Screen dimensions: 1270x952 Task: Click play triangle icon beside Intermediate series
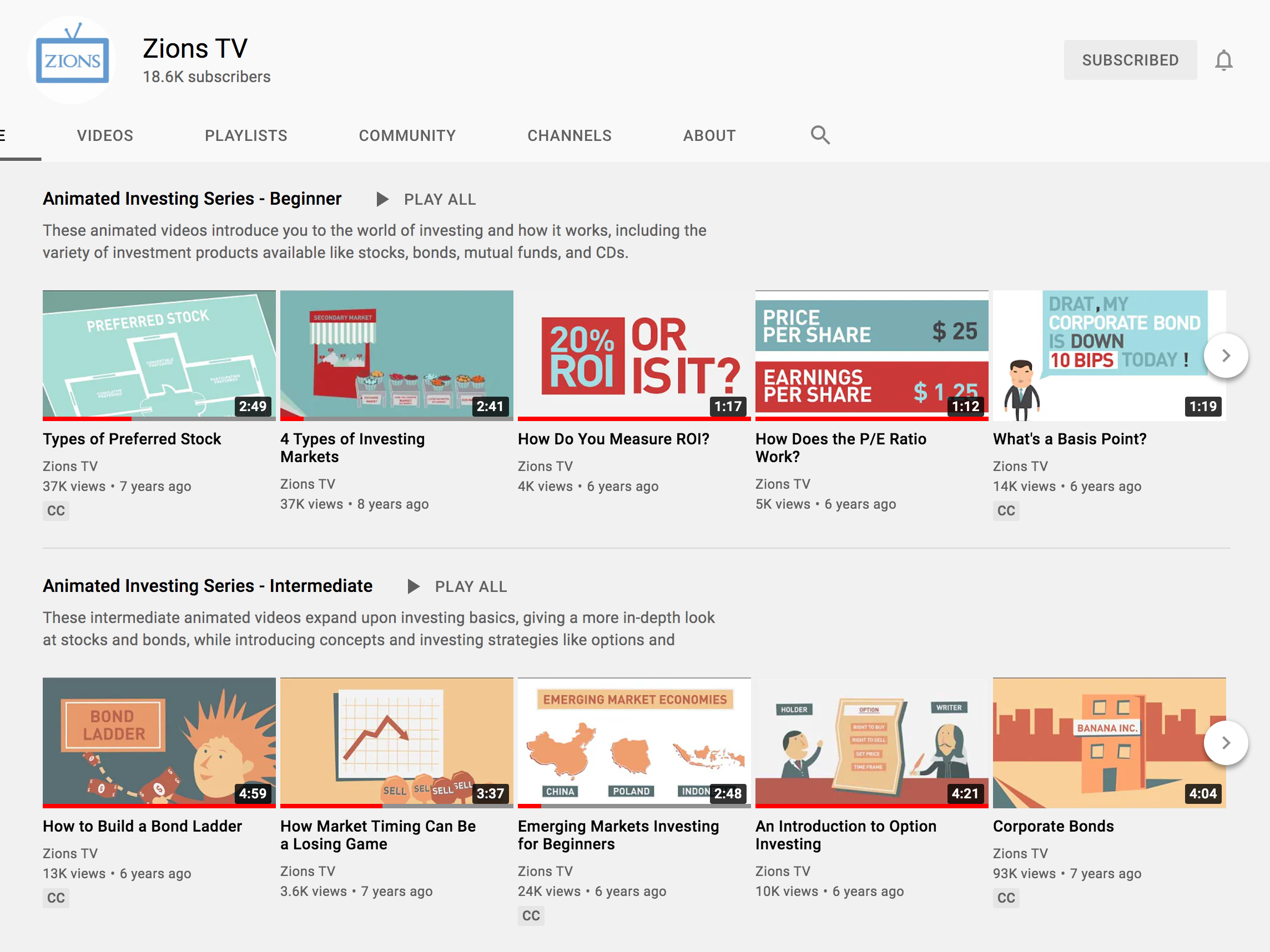coord(413,586)
